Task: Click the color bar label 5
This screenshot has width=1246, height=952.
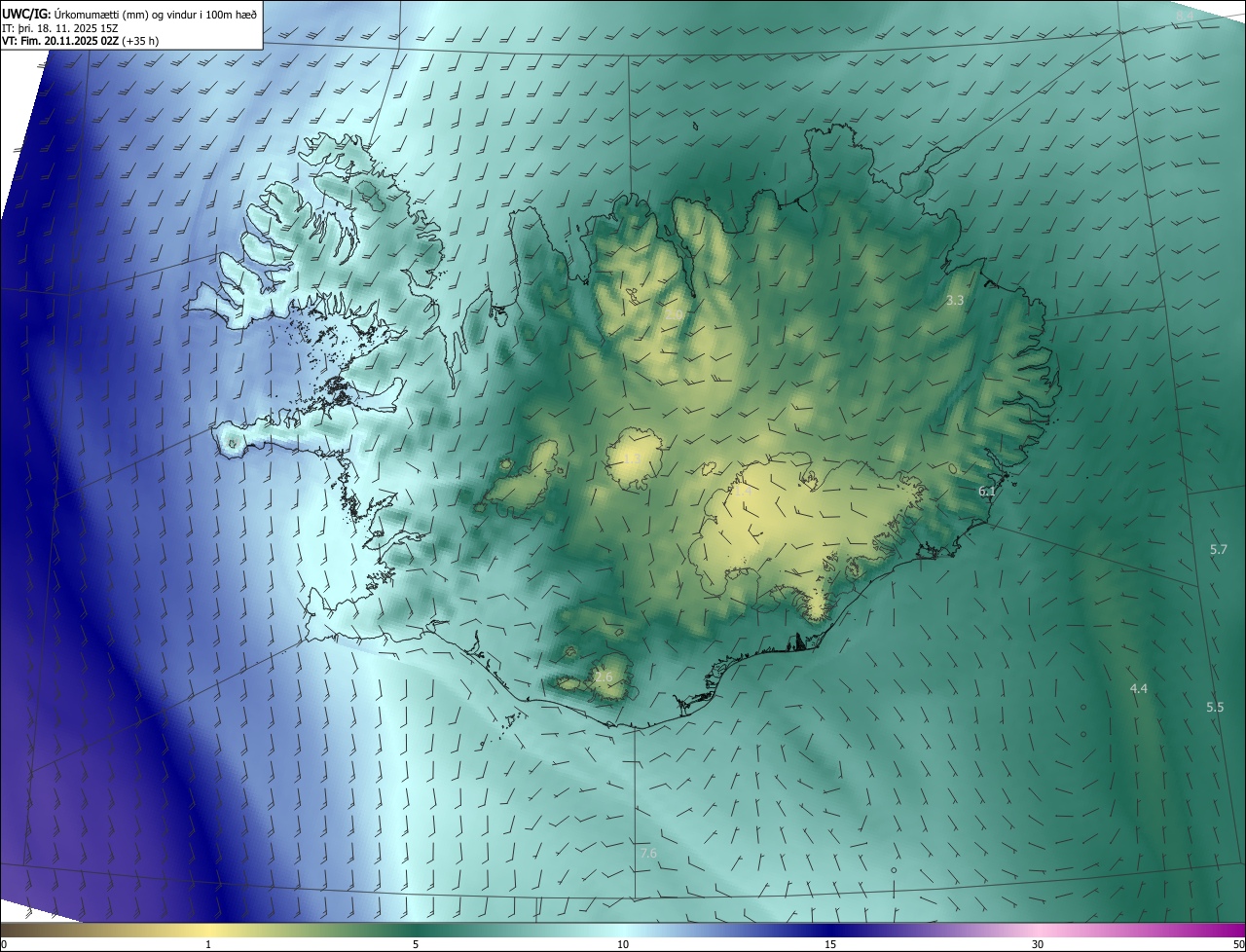Action: click(x=416, y=945)
